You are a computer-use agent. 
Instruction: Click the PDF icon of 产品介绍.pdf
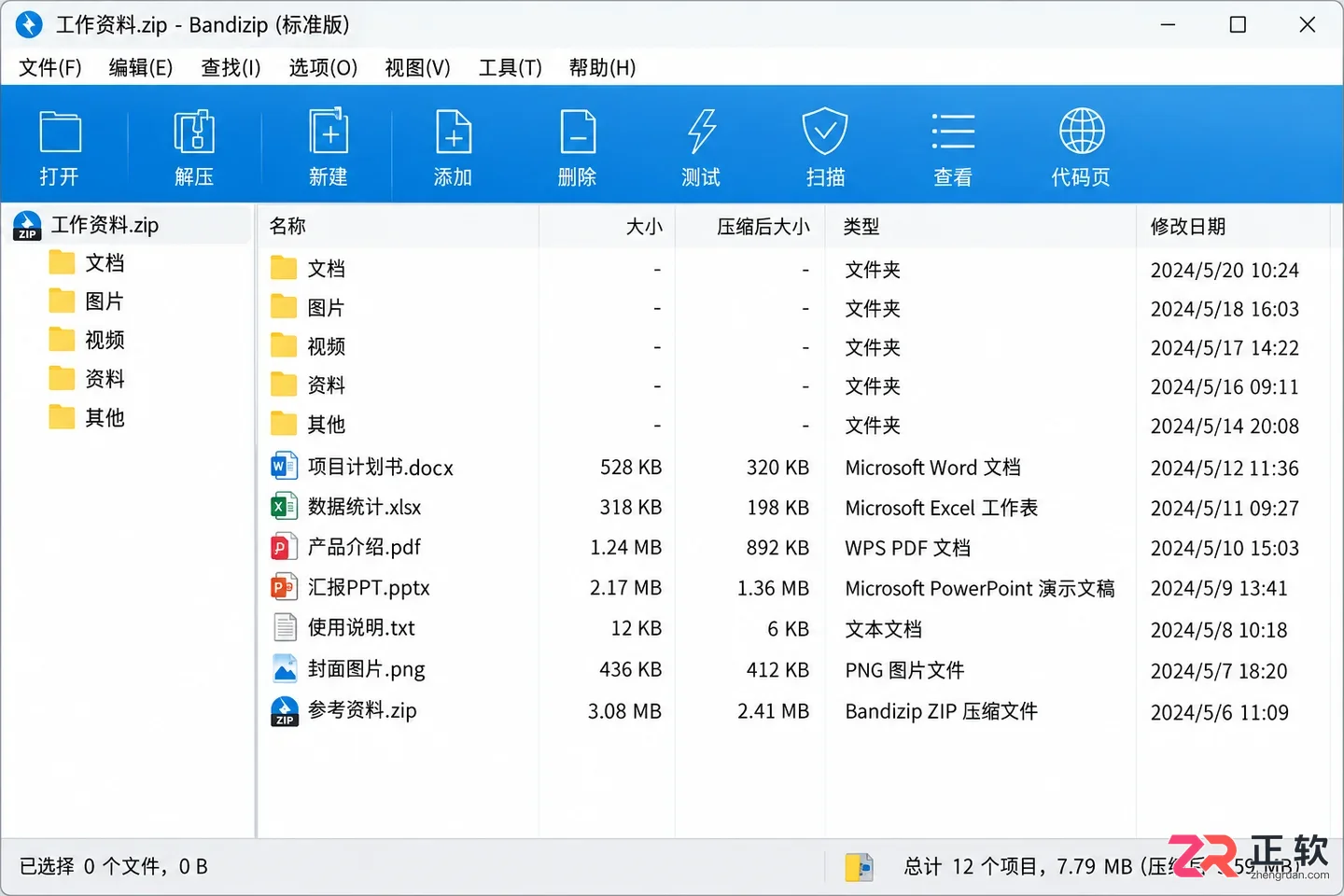click(284, 547)
